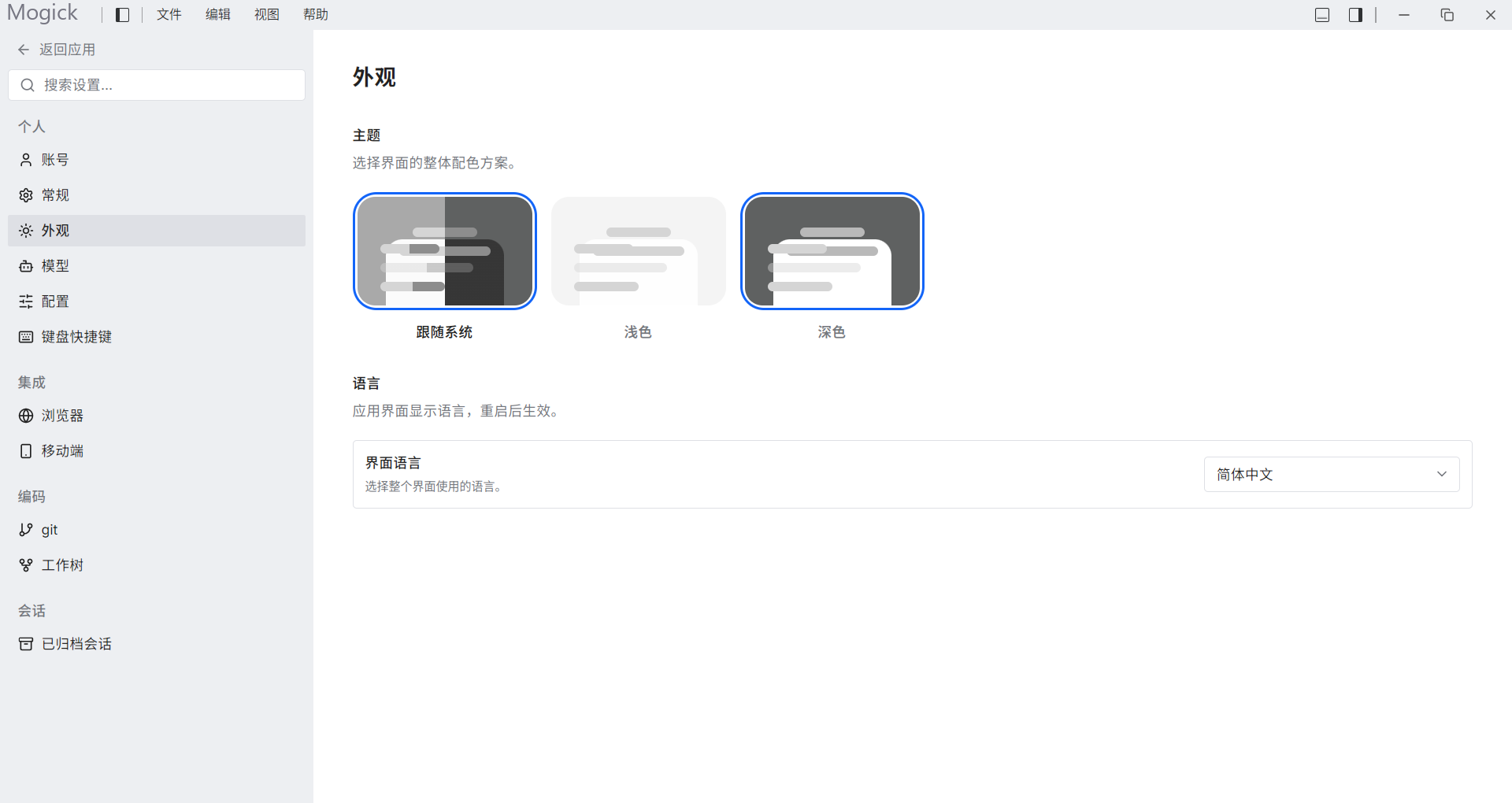Image resolution: width=1512 pixels, height=803 pixels.
Task: Click the 跟随系统 label text
Action: coord(444,332)
